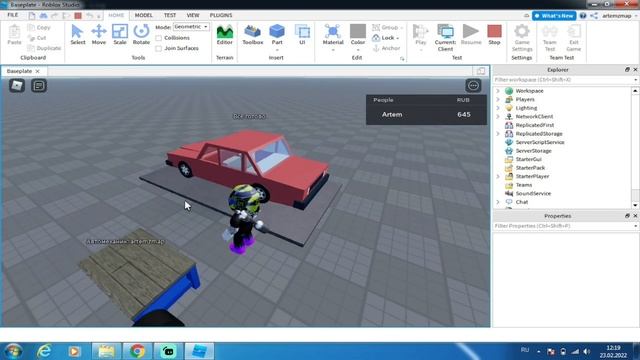Expand the Lighting tree node

coord(498,108)
